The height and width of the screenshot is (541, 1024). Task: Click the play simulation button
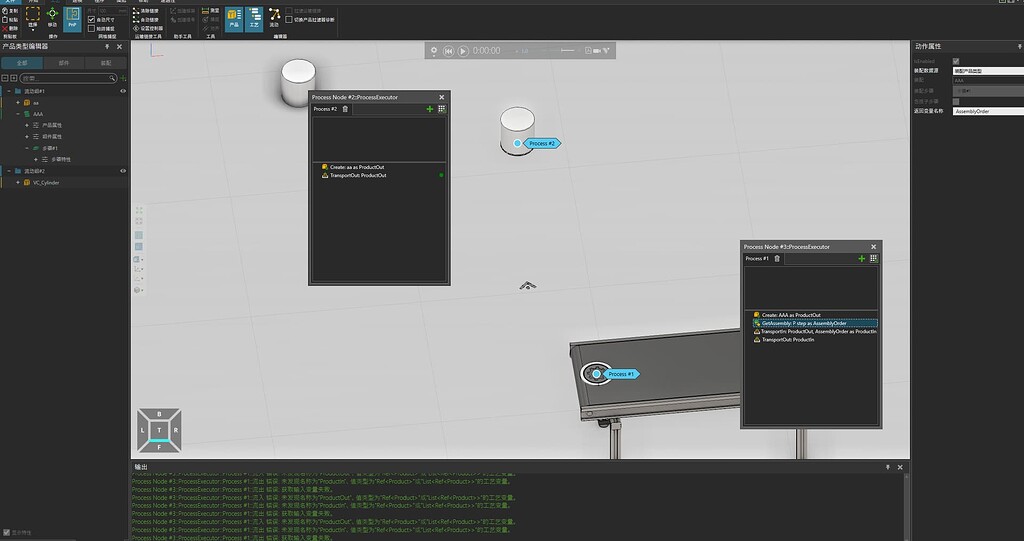463,51
